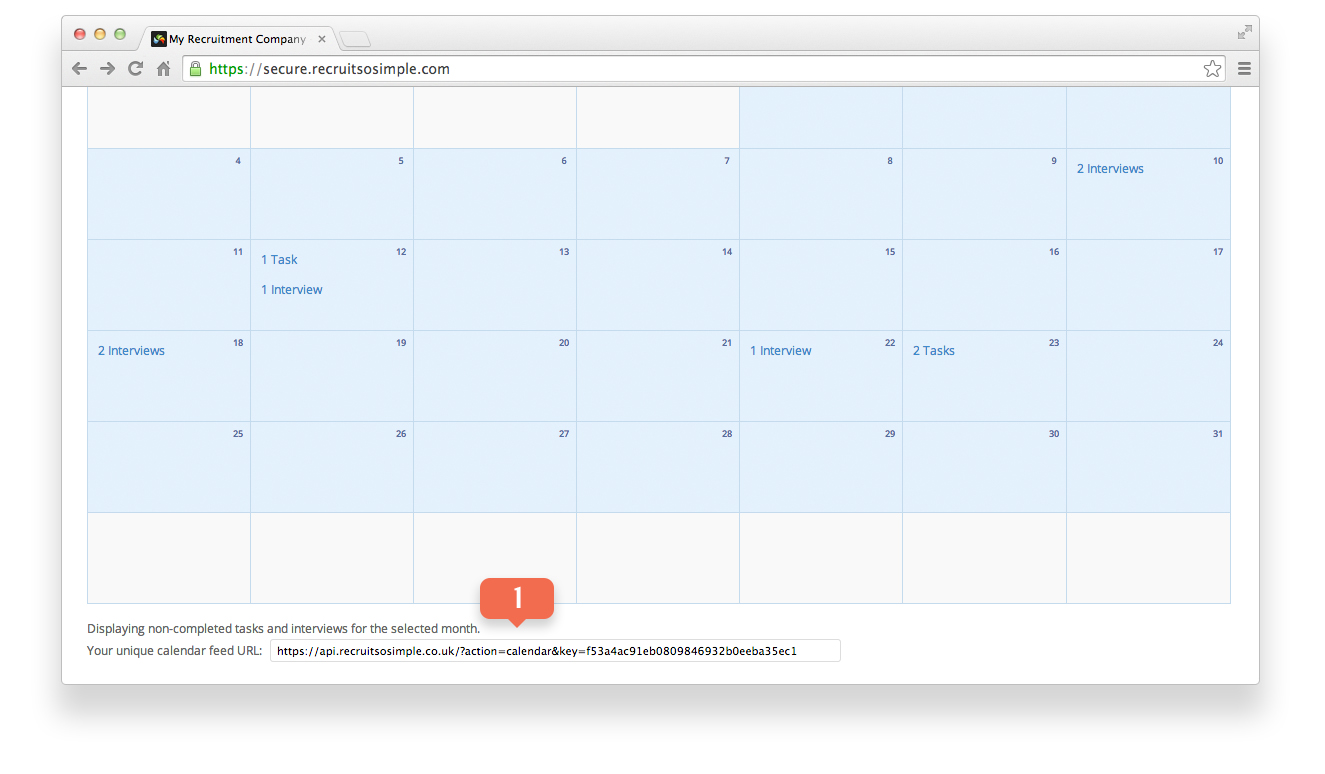
Task: Open 2 Interviews on the 18th
Action: 131,351
